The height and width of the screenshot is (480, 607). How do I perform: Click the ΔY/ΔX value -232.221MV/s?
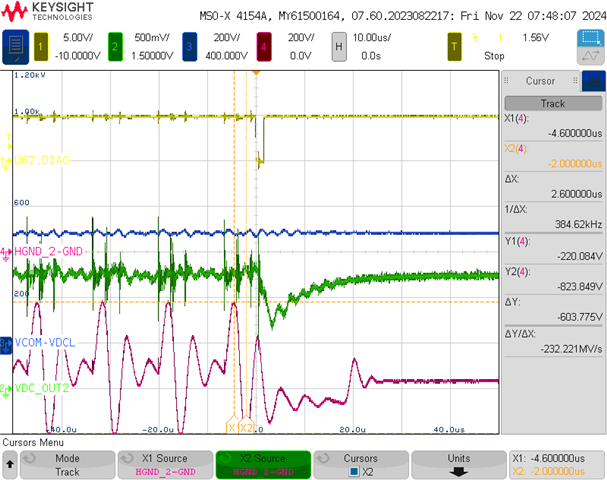point(571,349)
